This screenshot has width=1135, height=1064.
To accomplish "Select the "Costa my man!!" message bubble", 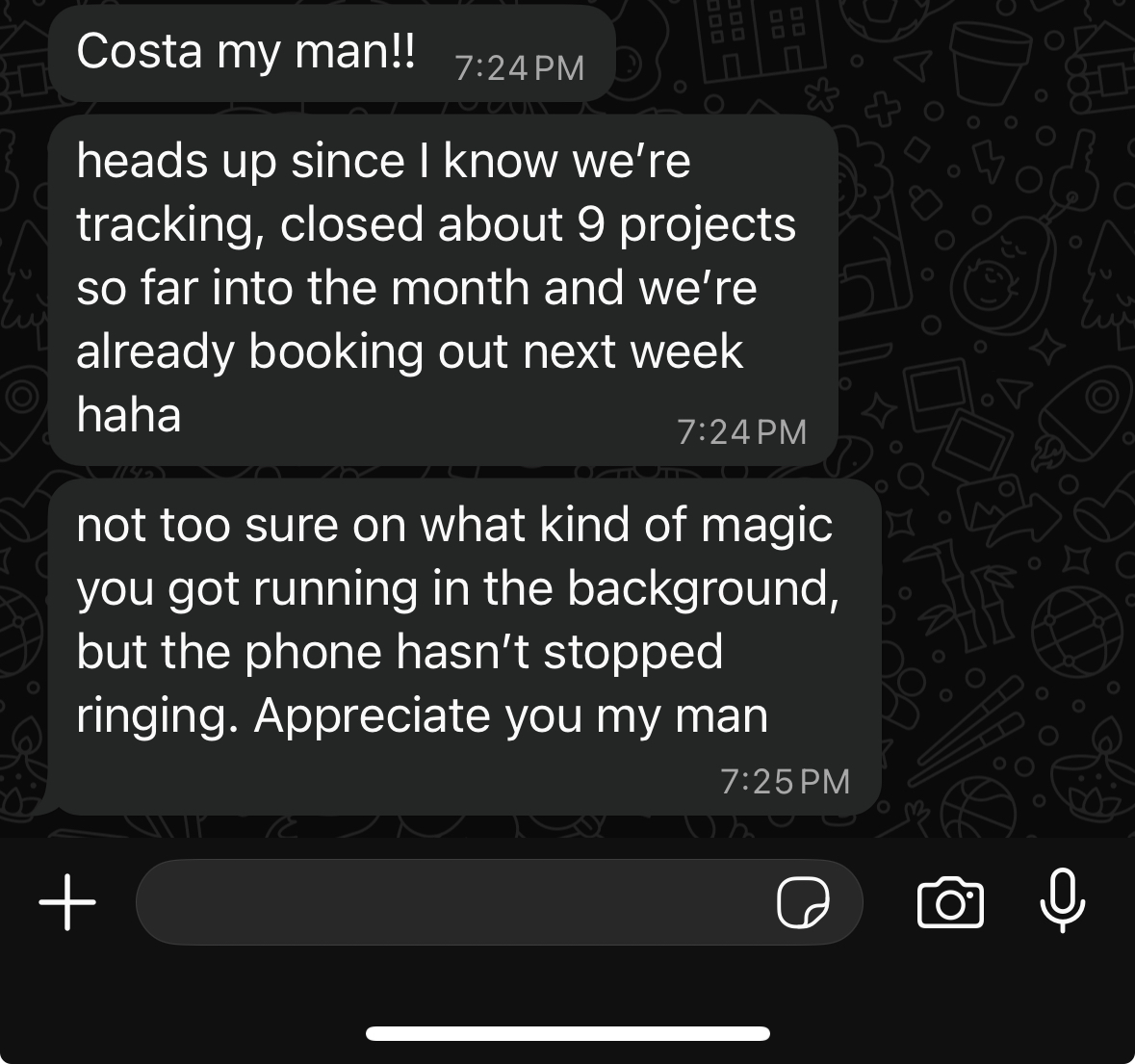I will click(x=332, y=54).
